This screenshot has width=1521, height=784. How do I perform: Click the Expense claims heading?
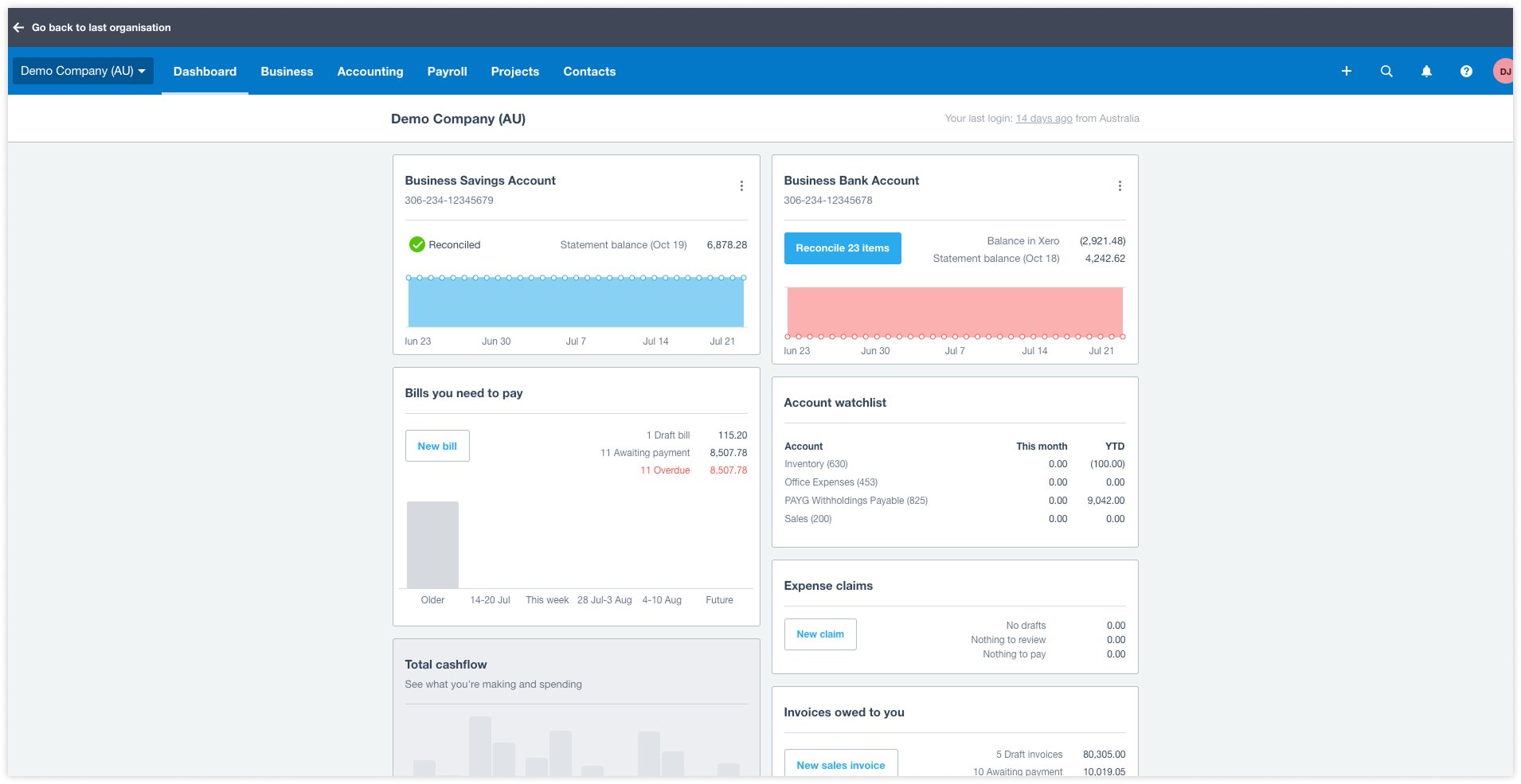click(828, 586)
